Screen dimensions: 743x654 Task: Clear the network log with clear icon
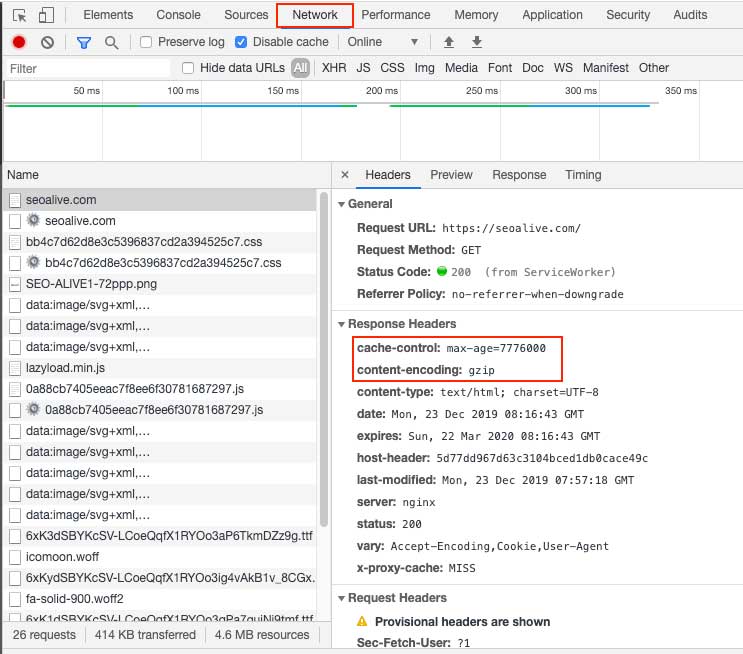pos(47,42)
